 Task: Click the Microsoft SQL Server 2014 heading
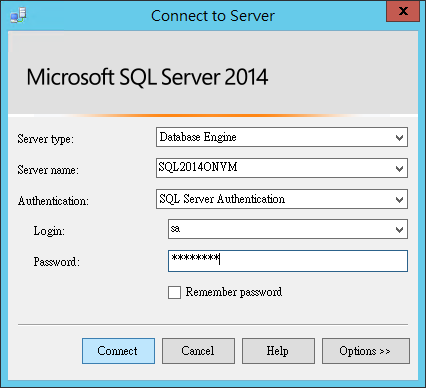[147, 77]
